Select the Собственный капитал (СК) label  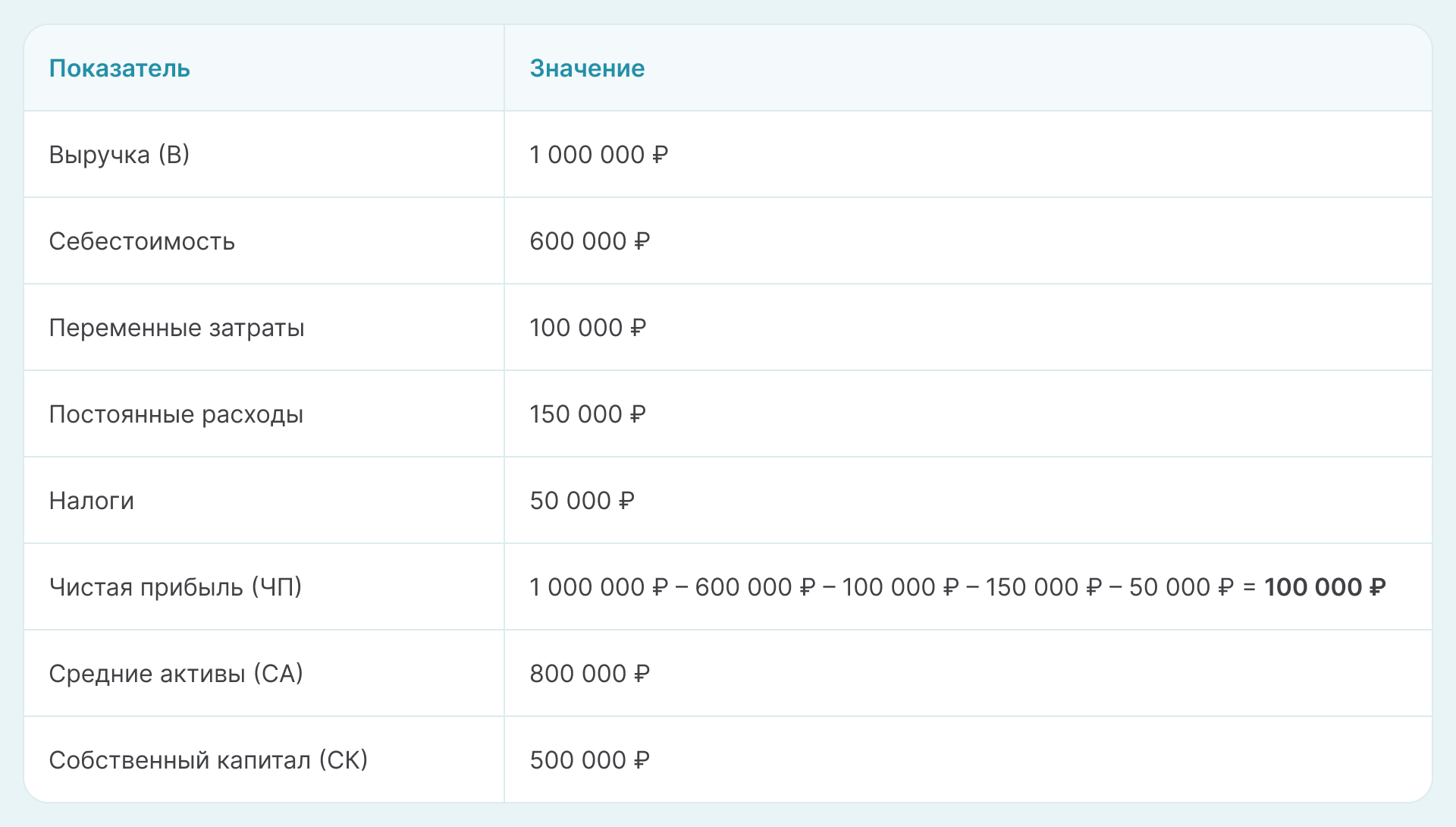(208, 760)
